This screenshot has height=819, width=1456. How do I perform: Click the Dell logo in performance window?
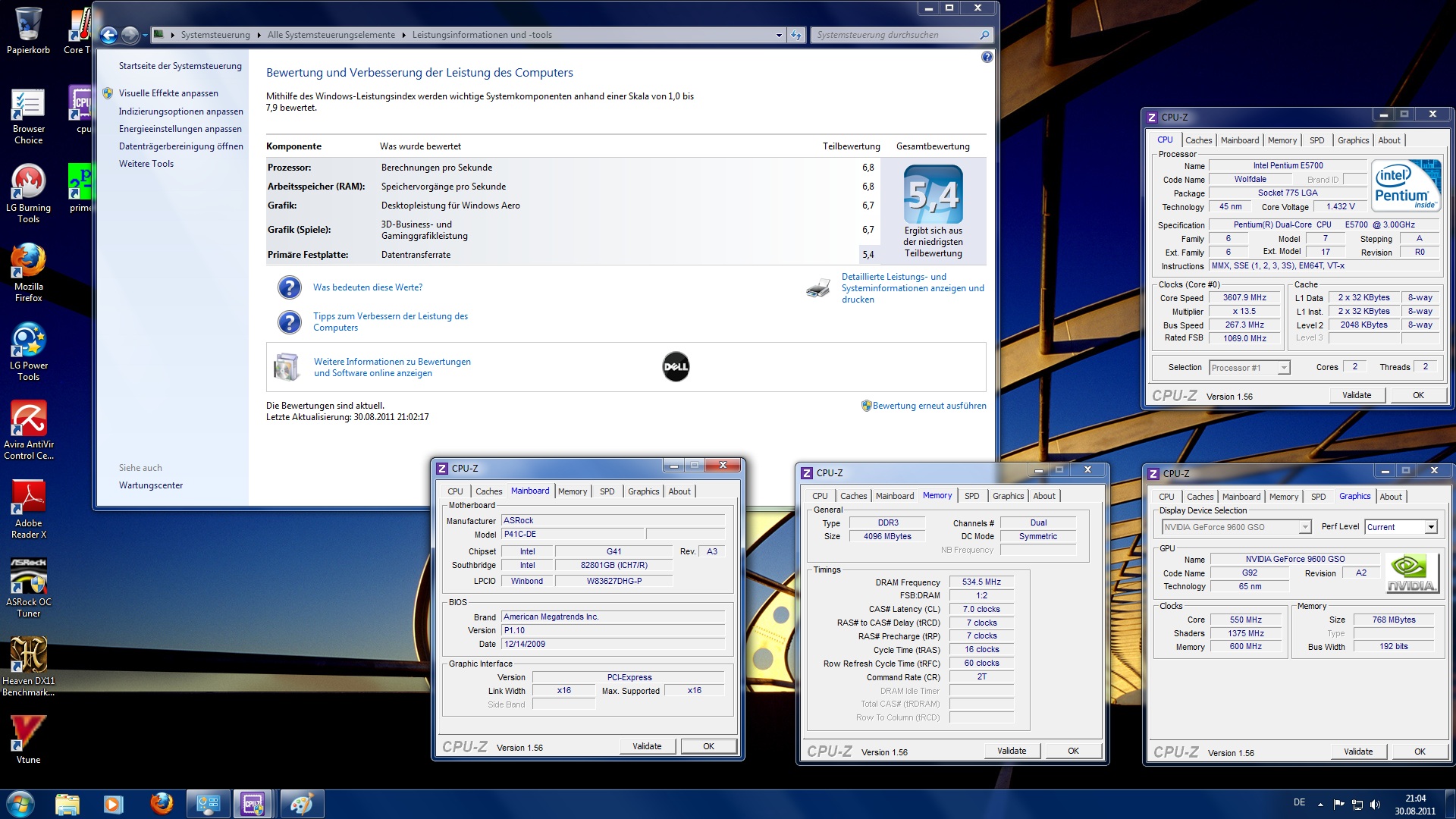pos(676,367)
